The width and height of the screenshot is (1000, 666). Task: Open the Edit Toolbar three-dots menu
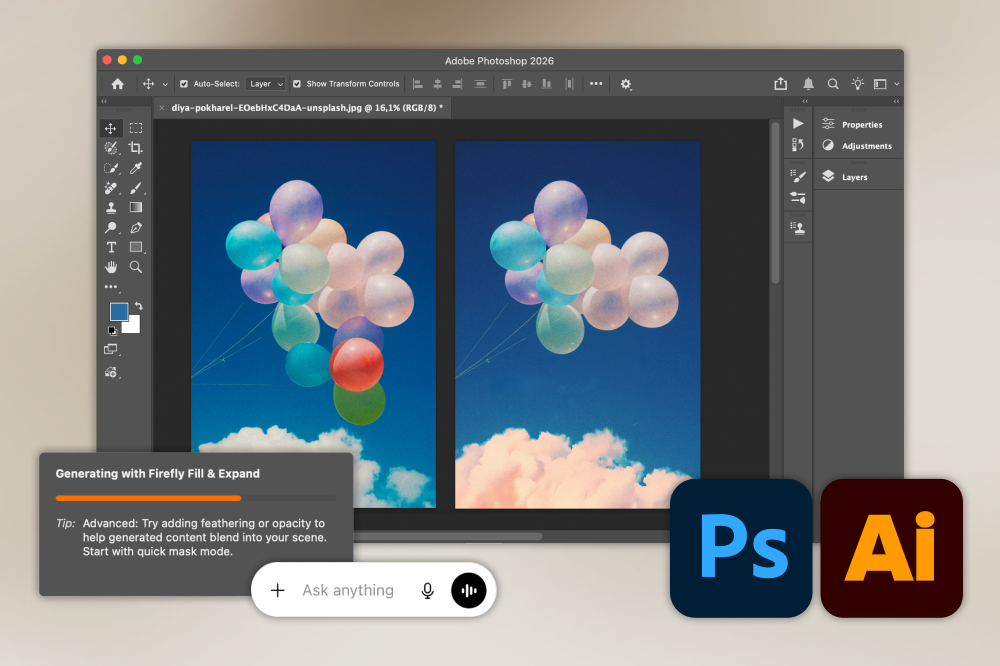click(x=111, y=287)
